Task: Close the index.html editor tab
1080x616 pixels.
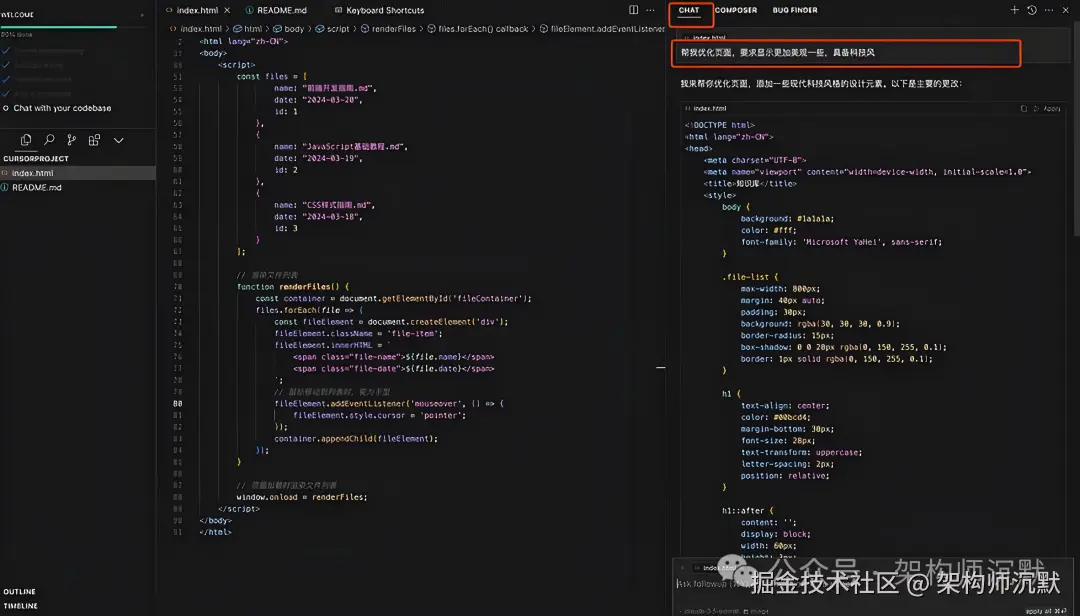Action: (227, 10)
